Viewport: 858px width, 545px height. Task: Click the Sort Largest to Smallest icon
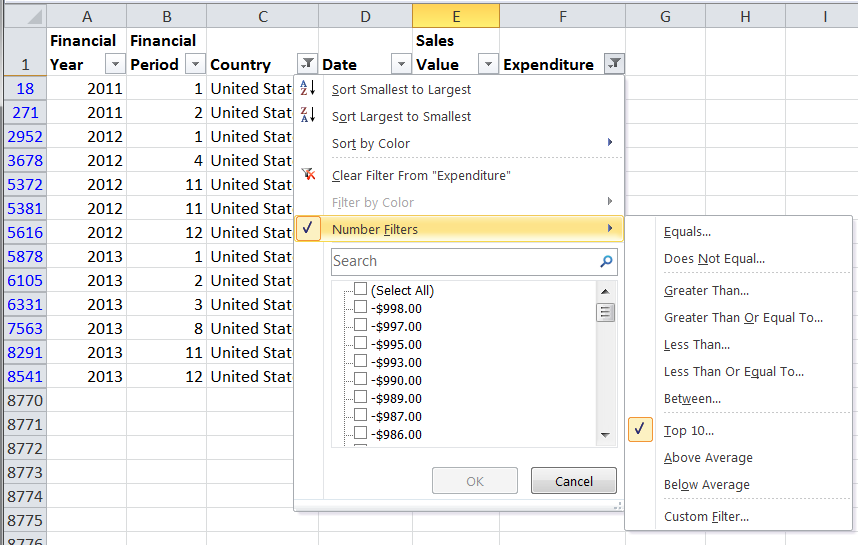[308, 116]
